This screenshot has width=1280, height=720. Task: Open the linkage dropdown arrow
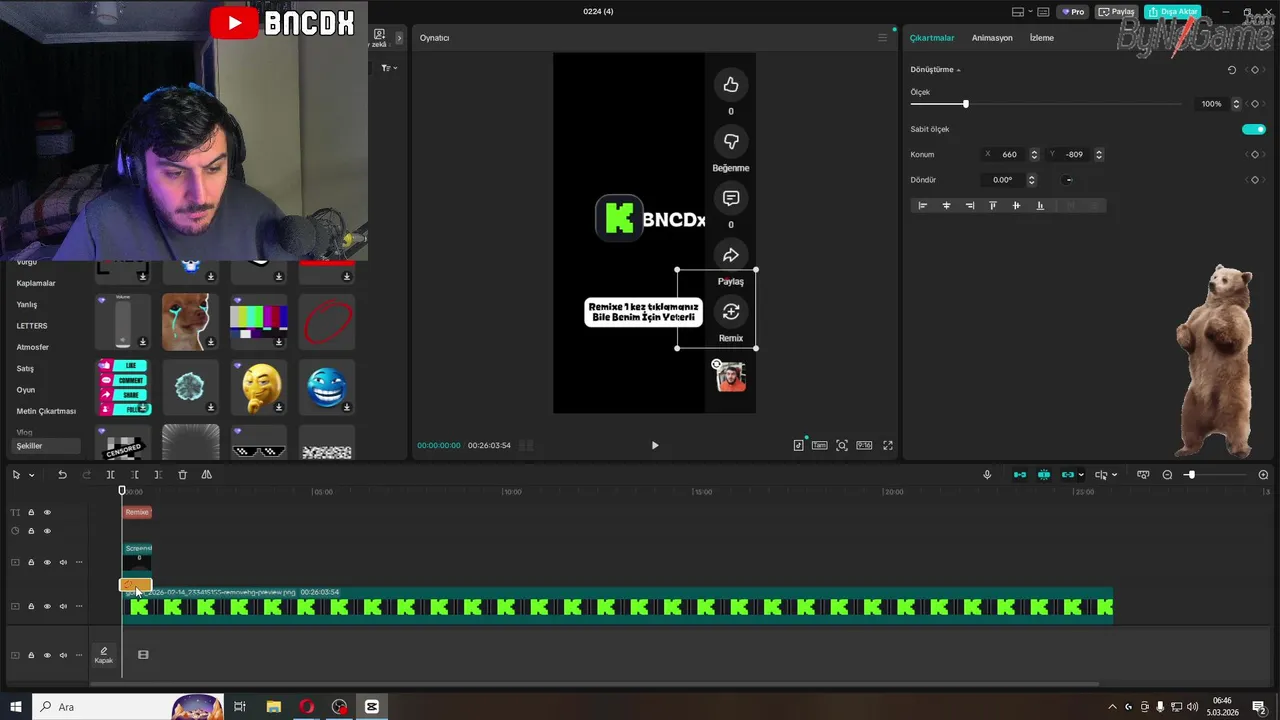click(x=1081, y=475)
